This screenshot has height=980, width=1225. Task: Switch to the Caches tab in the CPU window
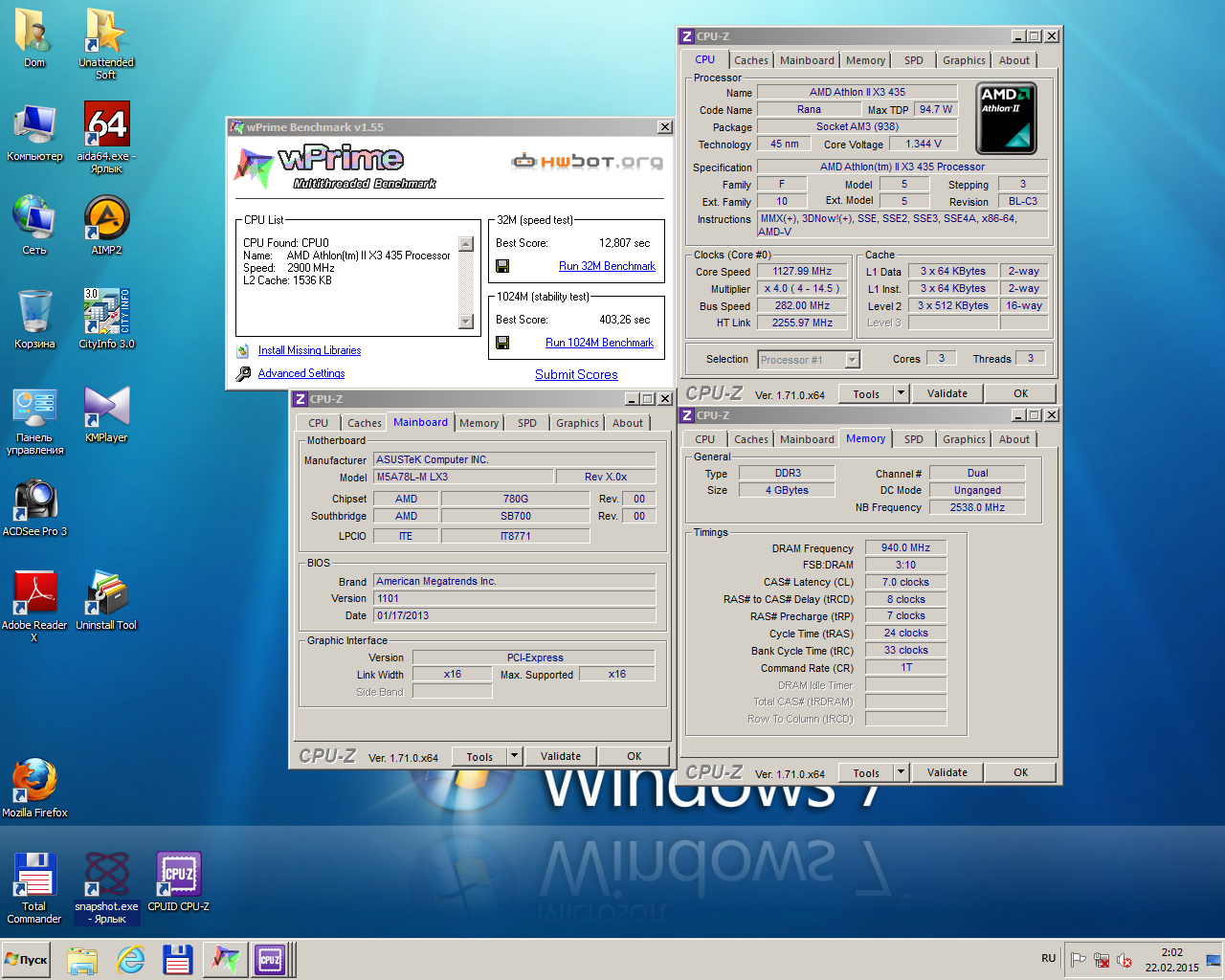[x=751, y=60]
